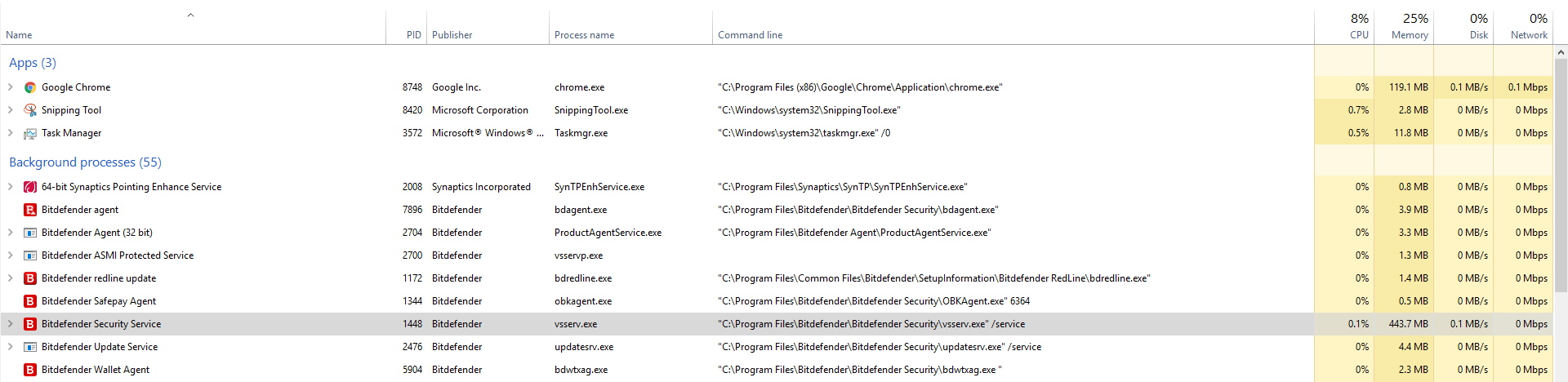Sort by Disk usage column header

[1463, 27]
